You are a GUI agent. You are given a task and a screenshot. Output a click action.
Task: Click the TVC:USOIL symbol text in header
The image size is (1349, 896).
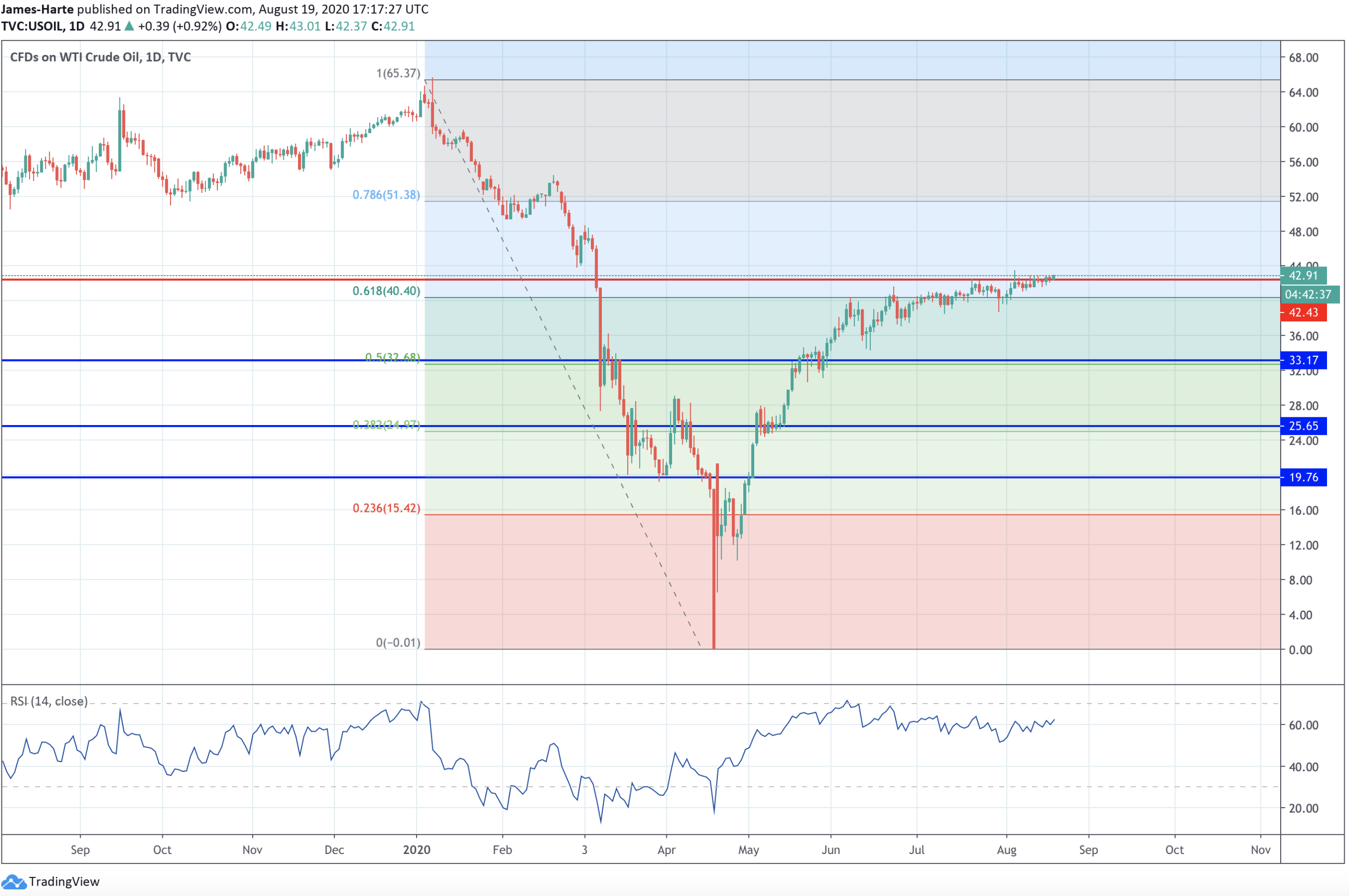click(32, 26)
